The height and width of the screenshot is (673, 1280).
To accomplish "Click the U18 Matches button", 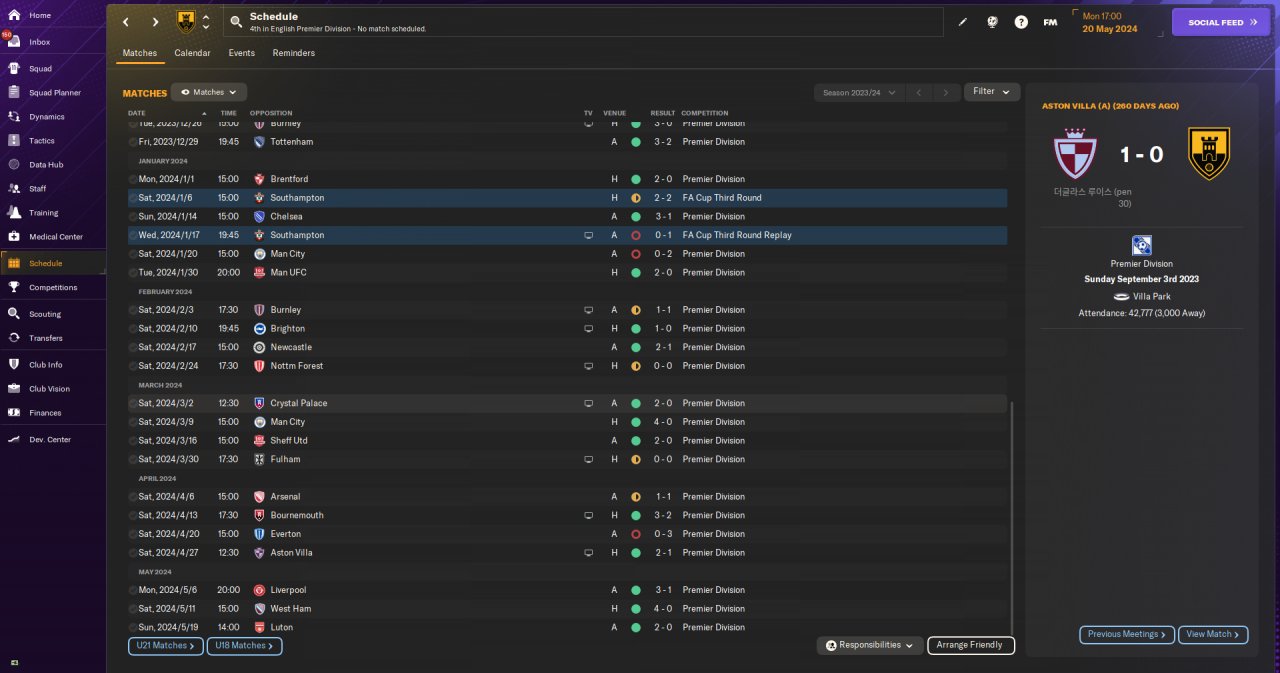I will pyautogui.click(x=245, y=646).
